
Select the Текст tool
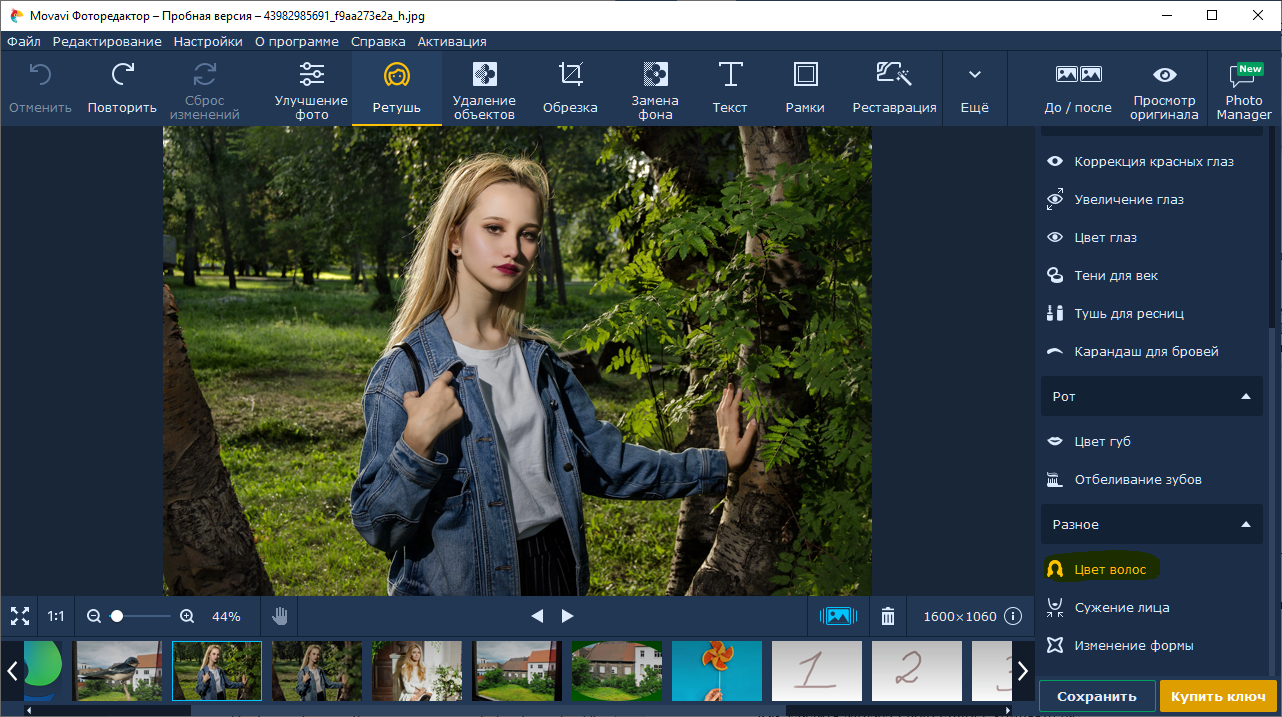[730, 88]
